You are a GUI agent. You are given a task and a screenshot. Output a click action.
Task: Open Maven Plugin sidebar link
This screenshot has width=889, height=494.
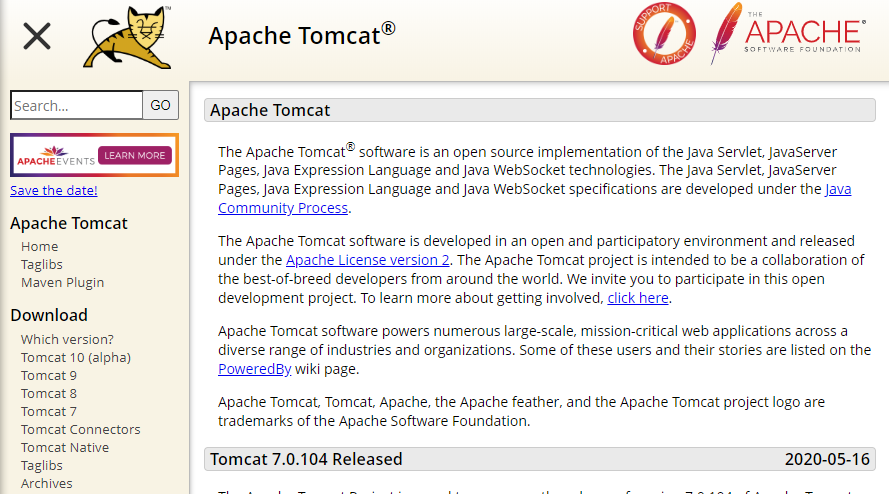click(x=62, y=282)
